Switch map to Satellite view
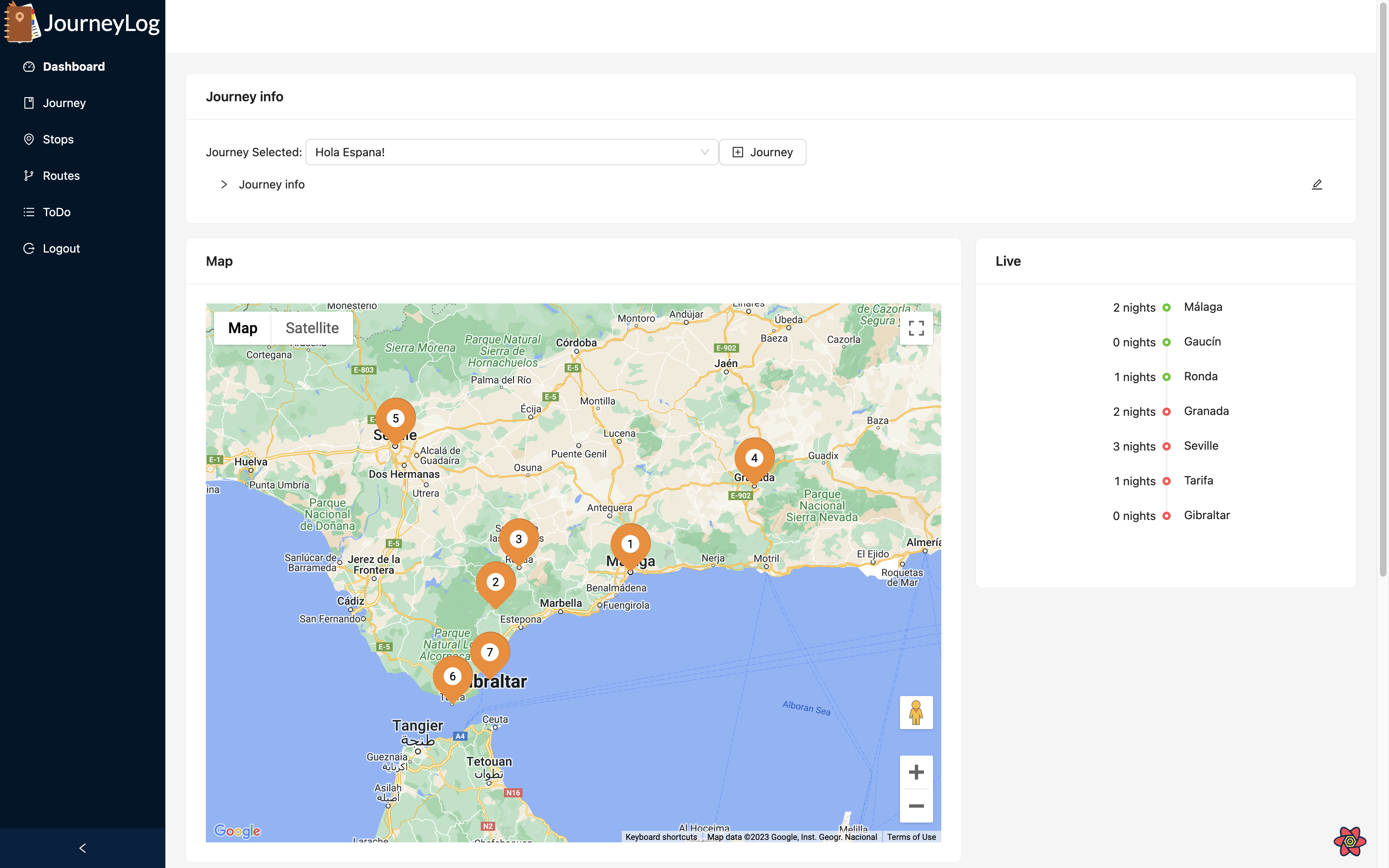The image size is (1389, 868). point(312,328)
